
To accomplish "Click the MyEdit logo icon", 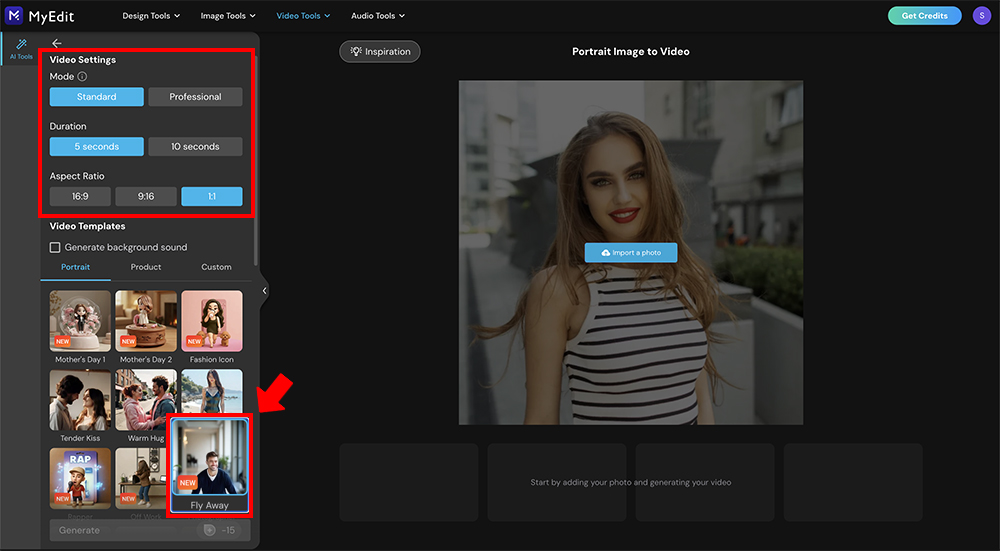I will pos(13,15).
